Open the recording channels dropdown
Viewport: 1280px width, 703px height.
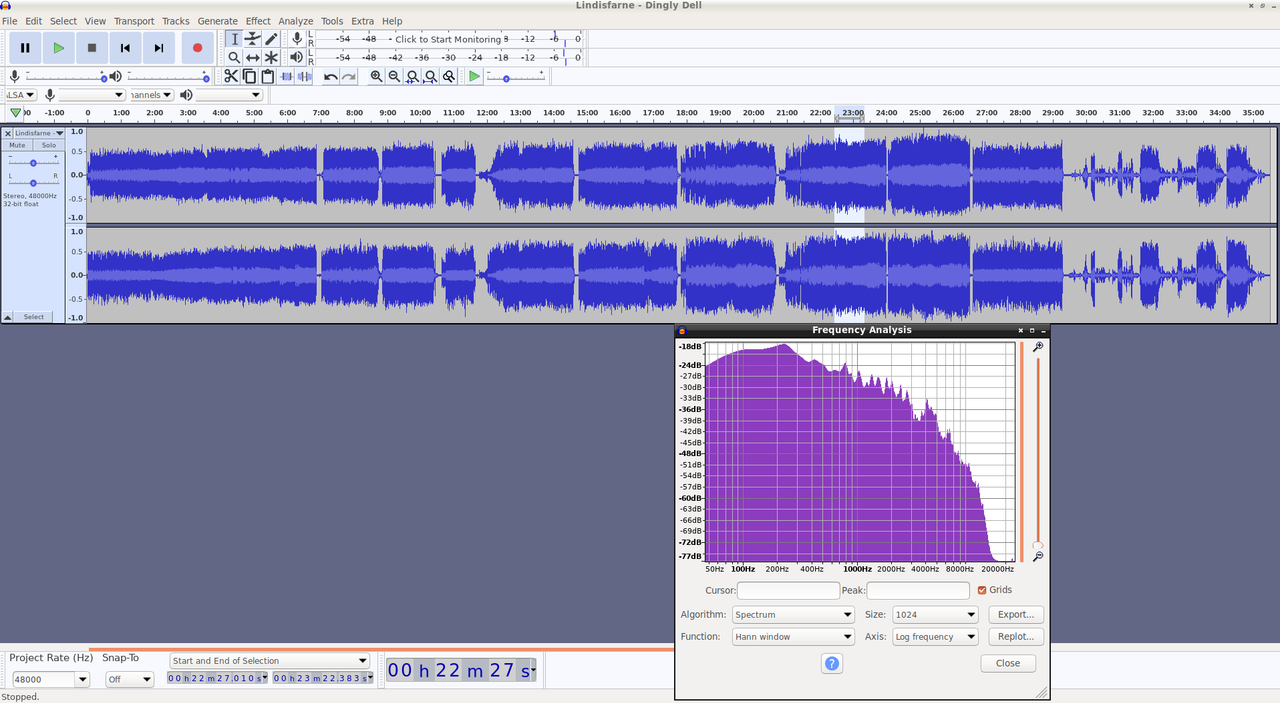pos(151,95)
